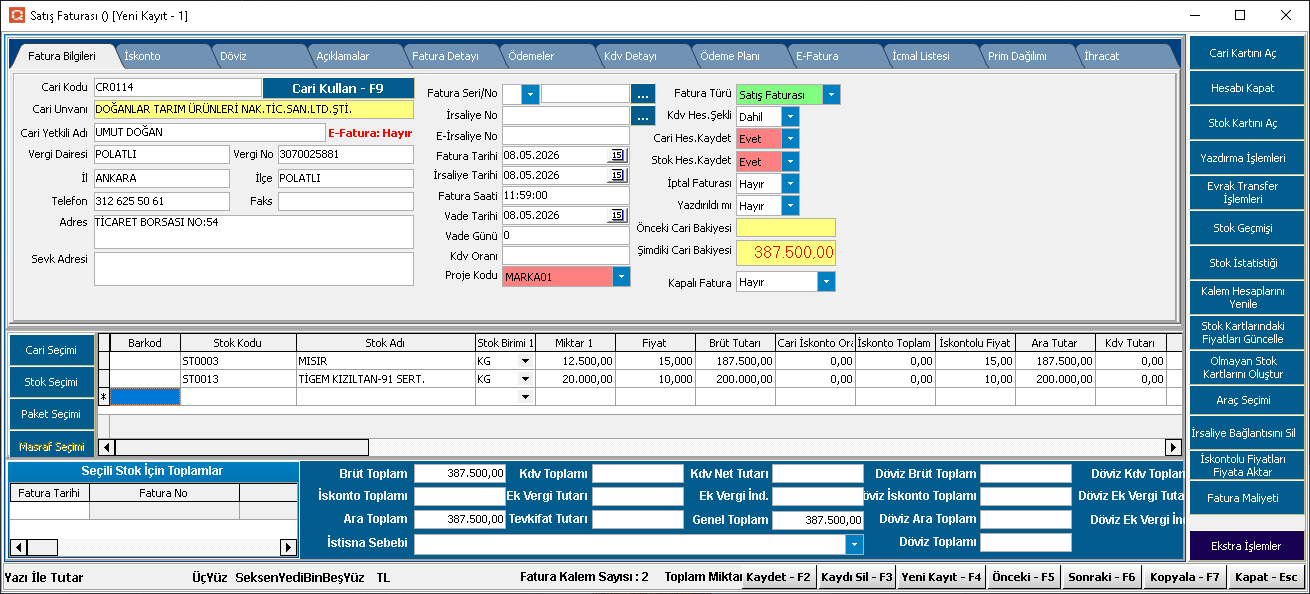1310x594 pixels.
Task: Expand the İstisna Sebebi combo box
Action: click(854, 544)
